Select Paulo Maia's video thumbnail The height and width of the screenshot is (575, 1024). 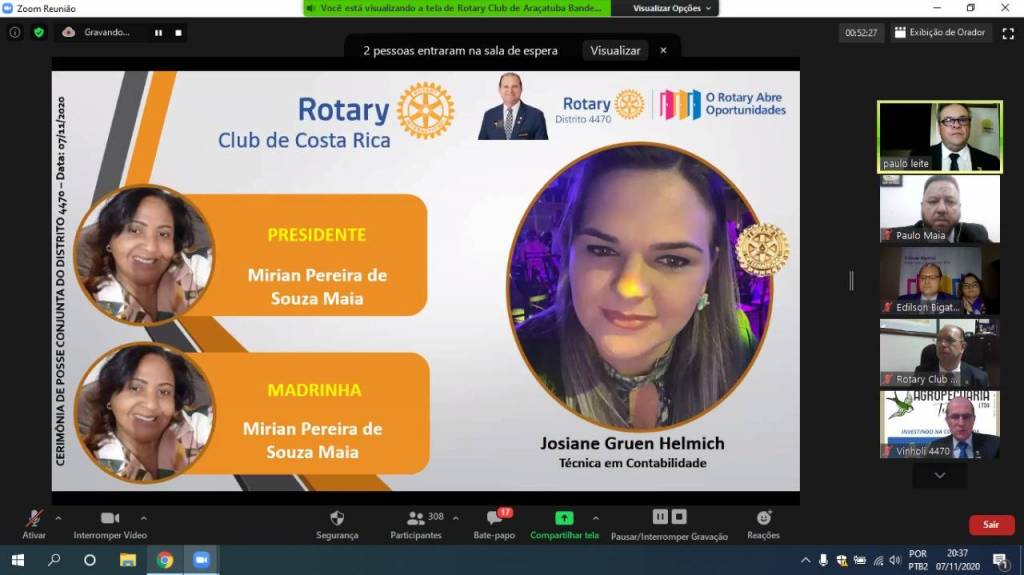tap(939, 209)
